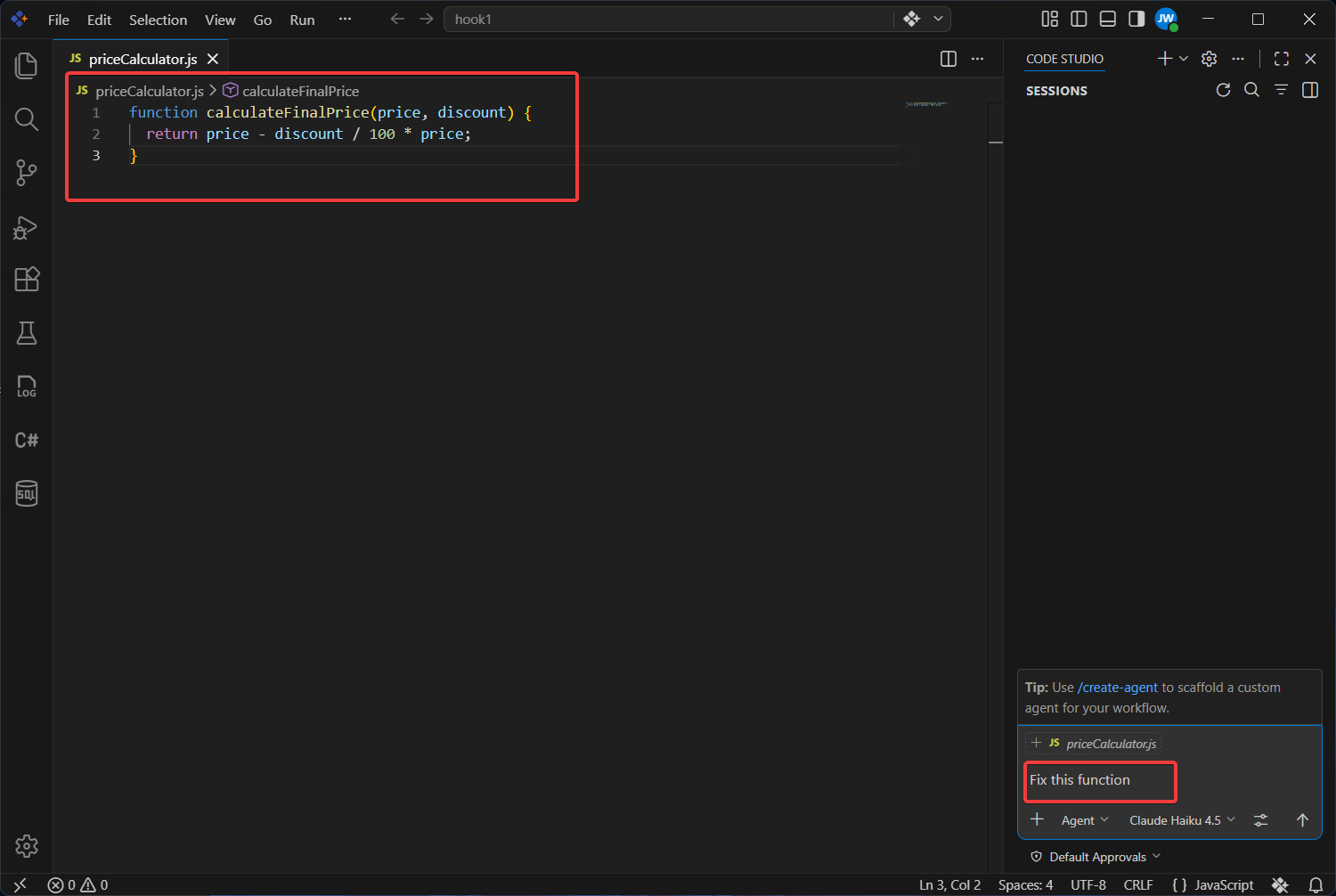The height and width of the screenshot is (896, 1336).
Task: Open the Source Control view
Action: click(27, 173)
